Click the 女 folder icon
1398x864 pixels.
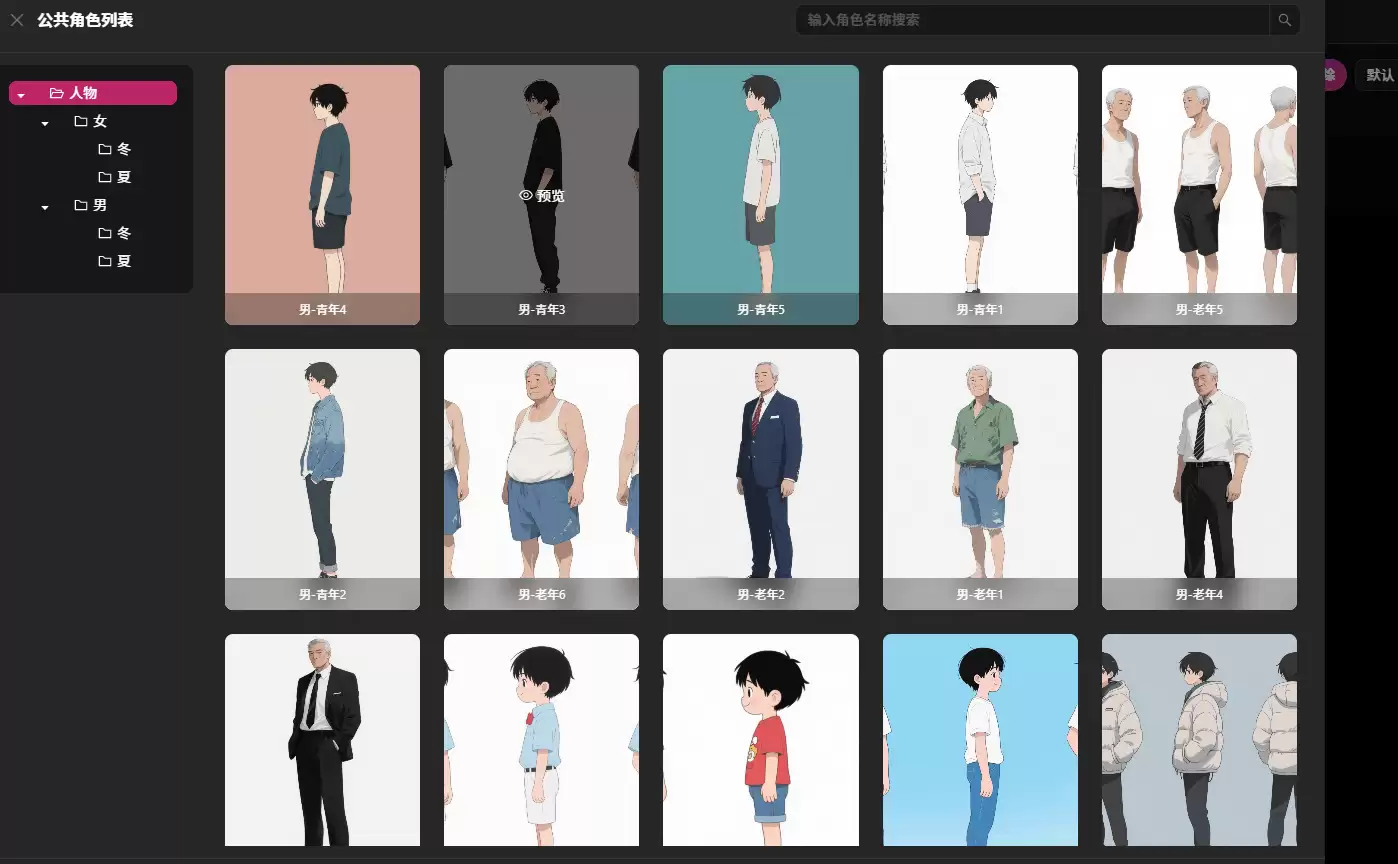81,121
